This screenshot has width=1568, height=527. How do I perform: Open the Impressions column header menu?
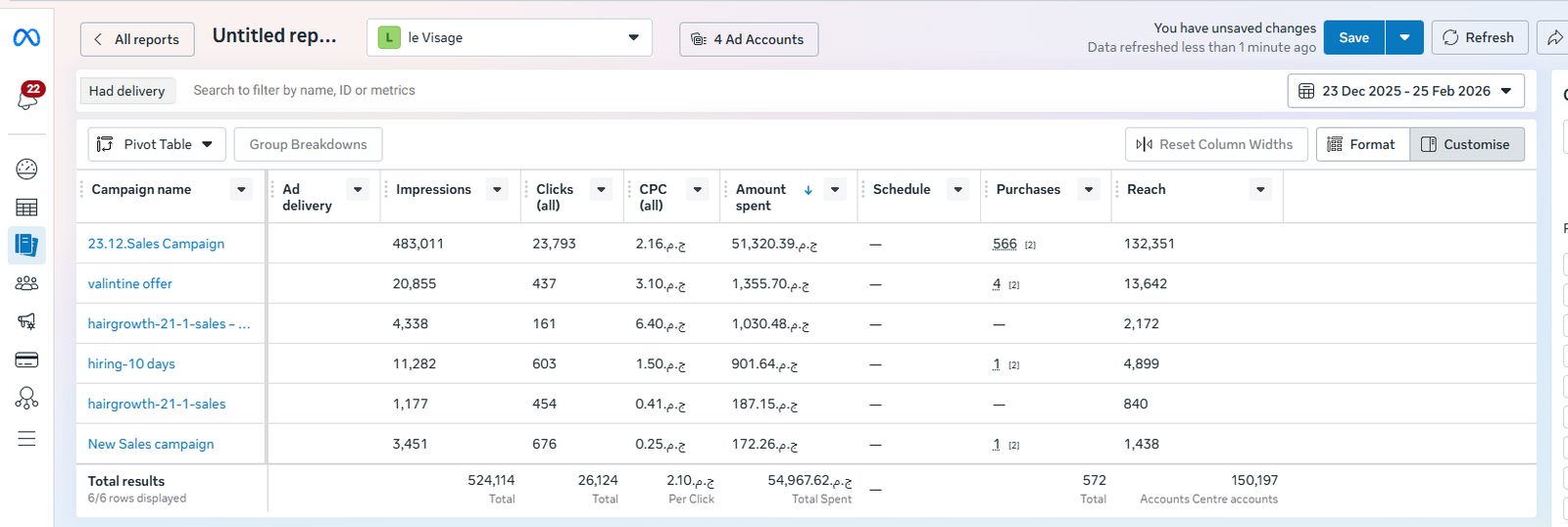pyautogui.click(x=498, y=189)
